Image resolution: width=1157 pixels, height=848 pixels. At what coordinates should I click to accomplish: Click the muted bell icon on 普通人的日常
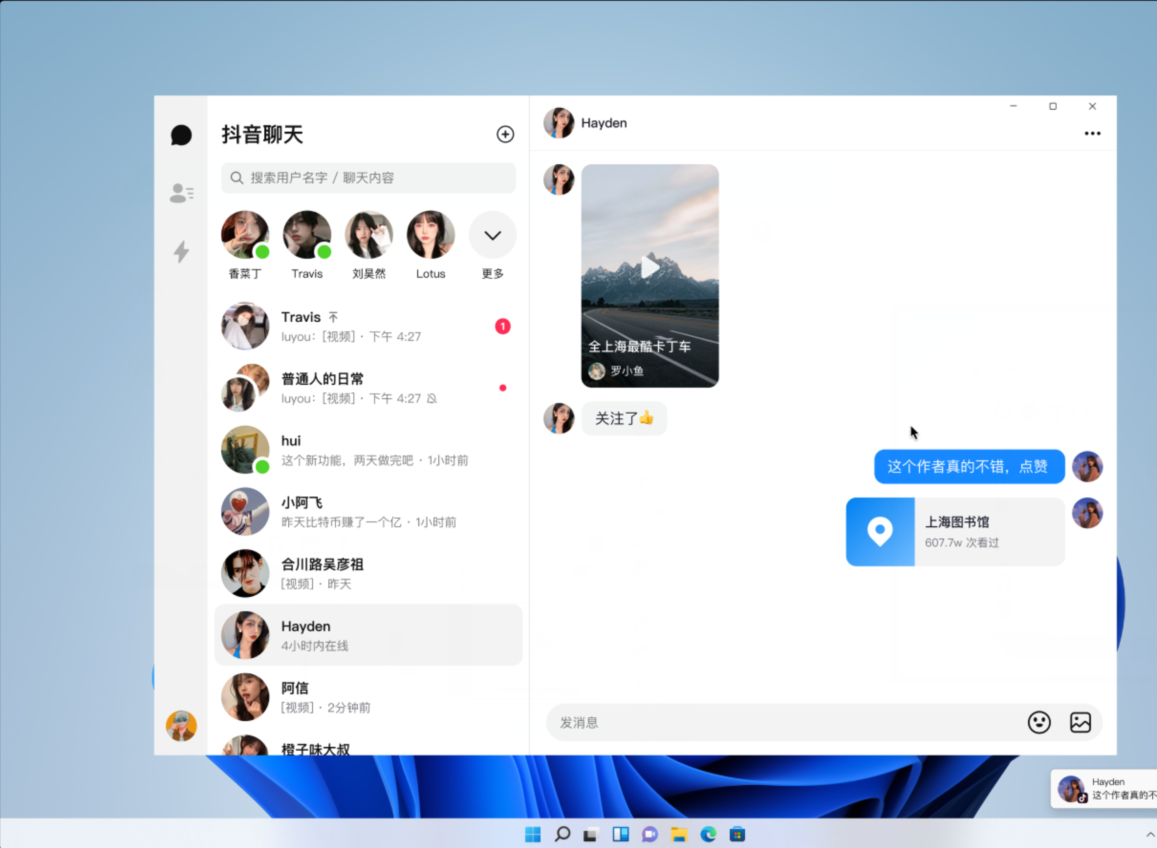pos(432,399)
